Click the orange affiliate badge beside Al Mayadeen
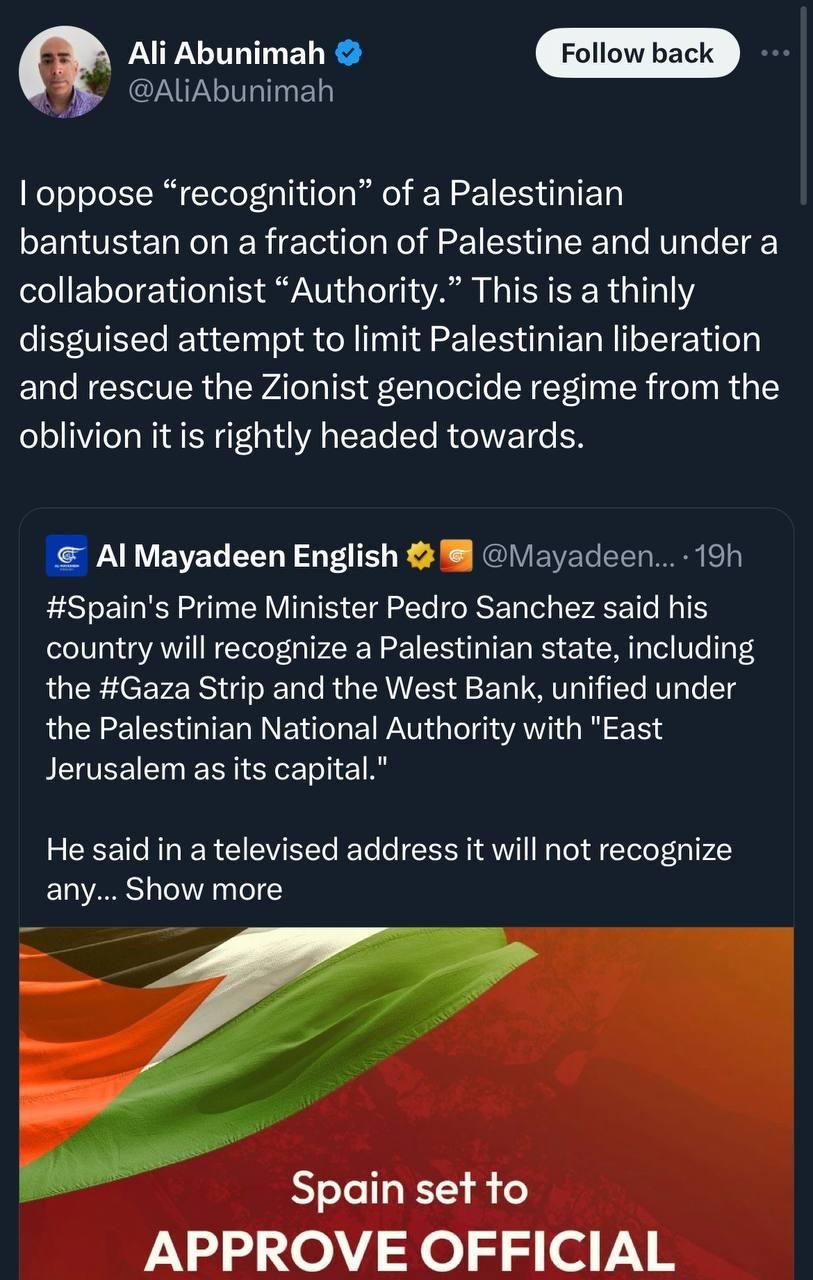Image resolution: width=813 pixels, height=1280 pixels. click(456, 556)
